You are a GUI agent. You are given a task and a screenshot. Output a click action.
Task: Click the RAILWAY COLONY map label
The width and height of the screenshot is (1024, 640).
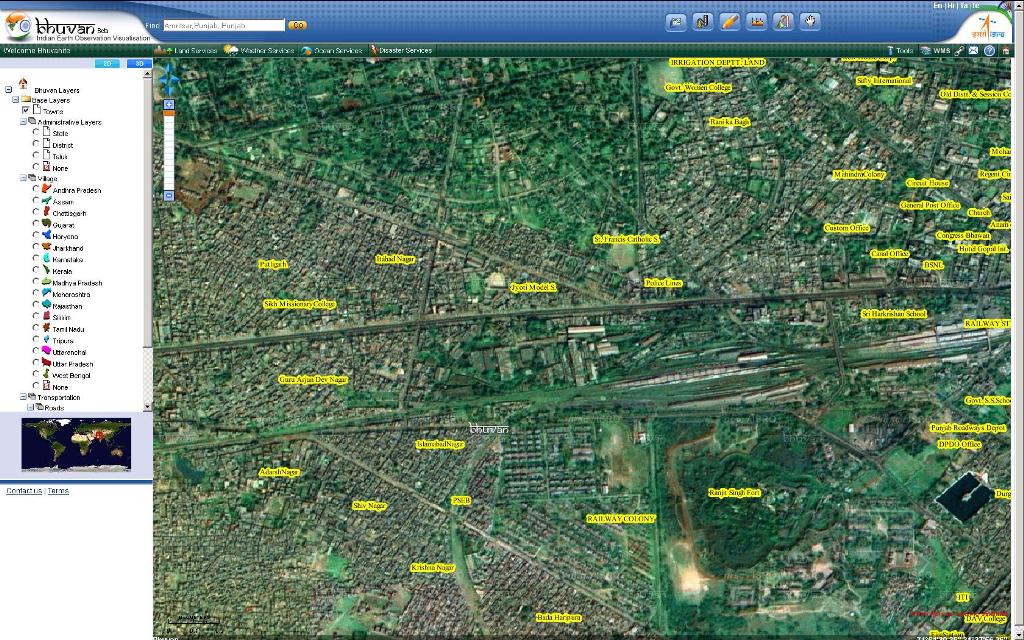coord(620,519)
